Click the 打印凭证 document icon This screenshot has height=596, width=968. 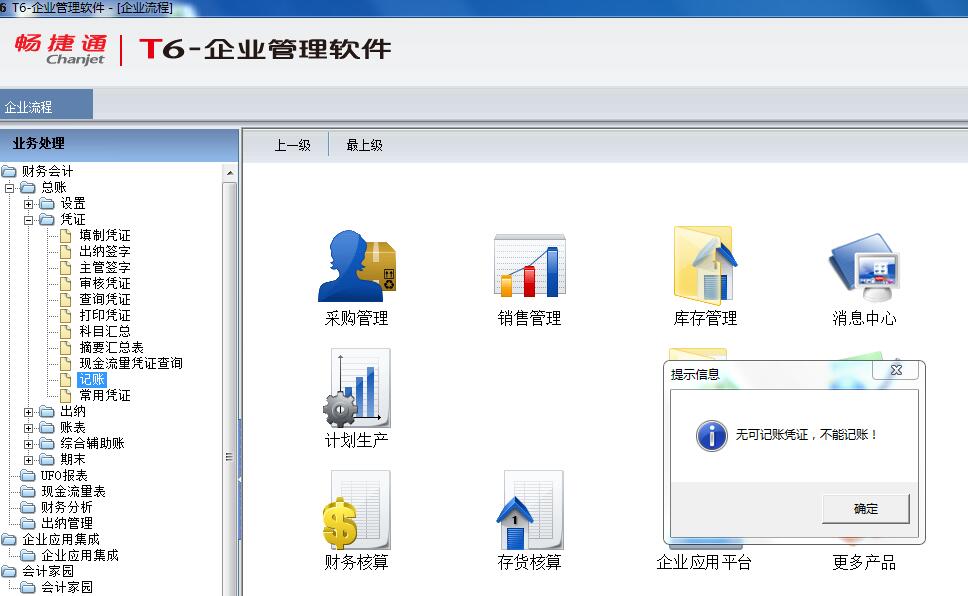coord(65,316)
